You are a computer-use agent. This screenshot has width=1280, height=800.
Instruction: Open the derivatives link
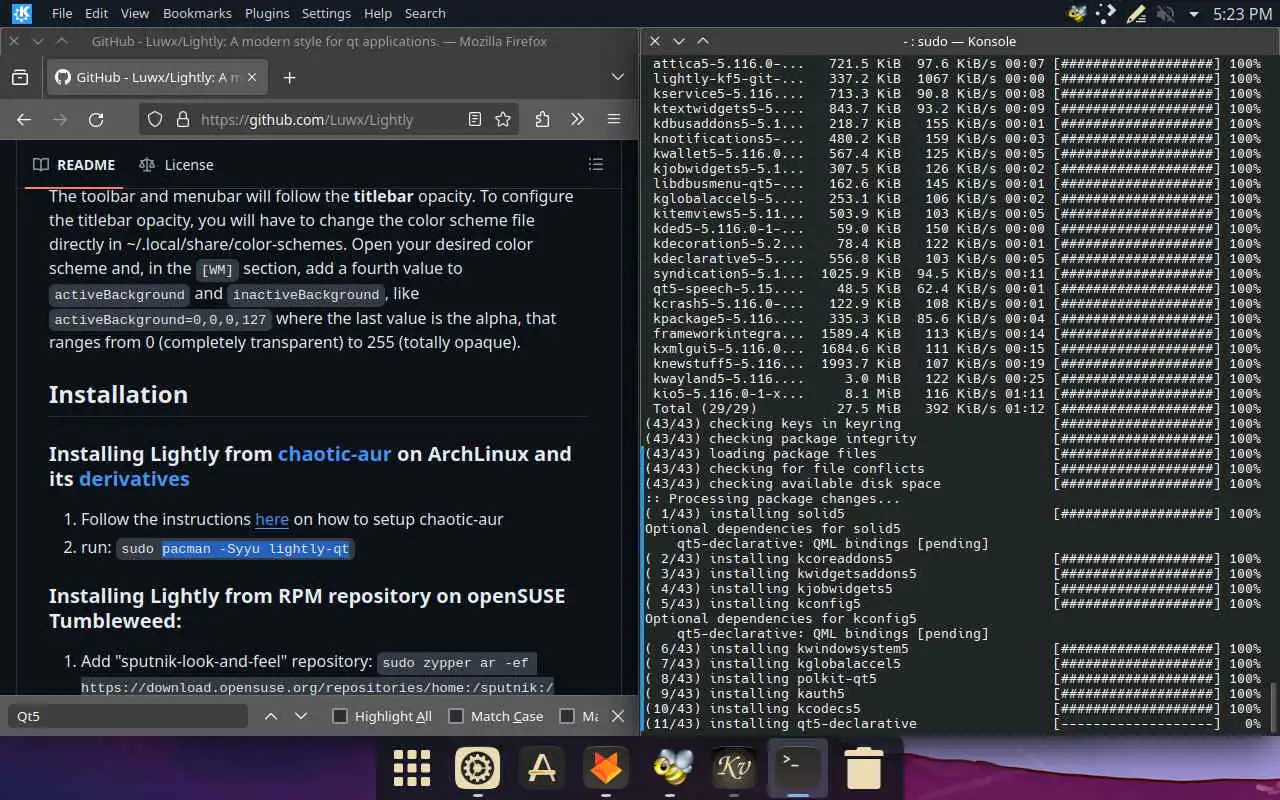point(134,479)
